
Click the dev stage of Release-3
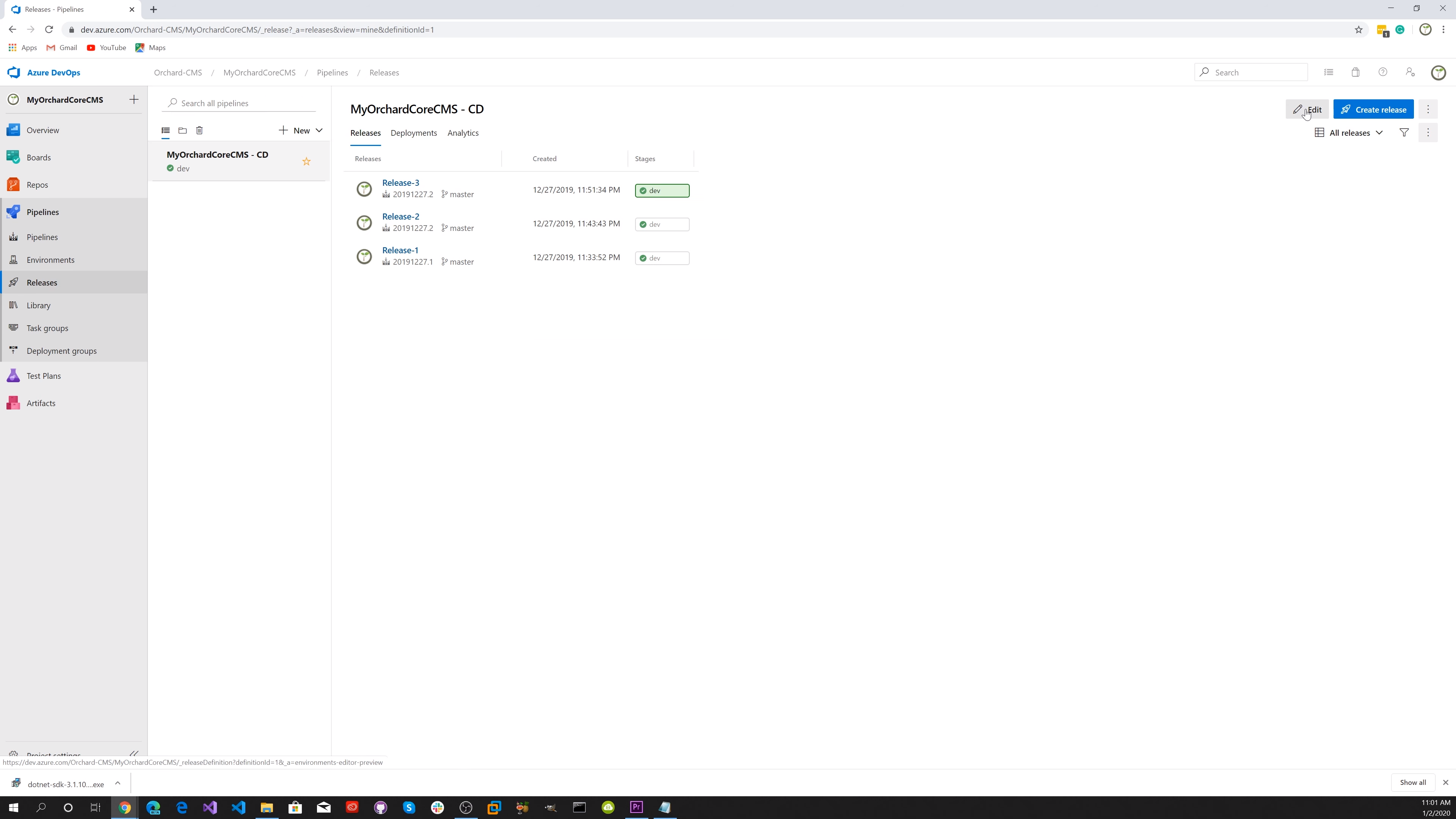662,190
